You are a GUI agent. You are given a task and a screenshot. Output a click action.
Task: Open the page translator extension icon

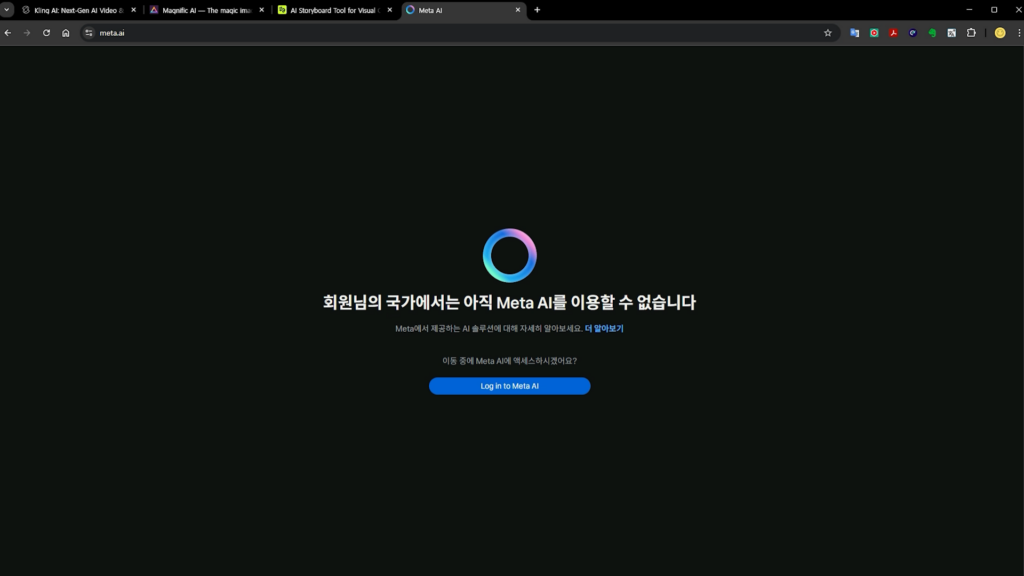pos(952,33)
